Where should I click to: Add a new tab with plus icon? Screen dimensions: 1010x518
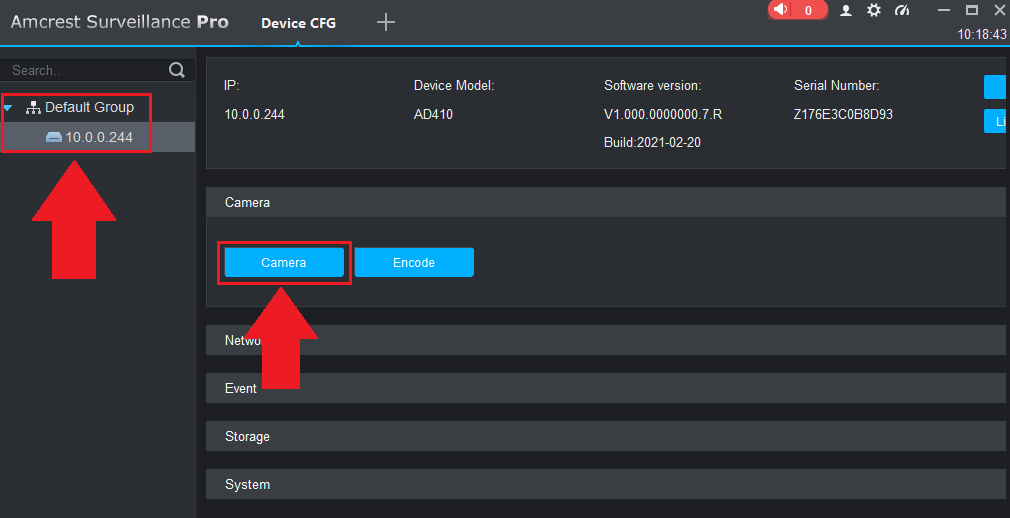385,22
